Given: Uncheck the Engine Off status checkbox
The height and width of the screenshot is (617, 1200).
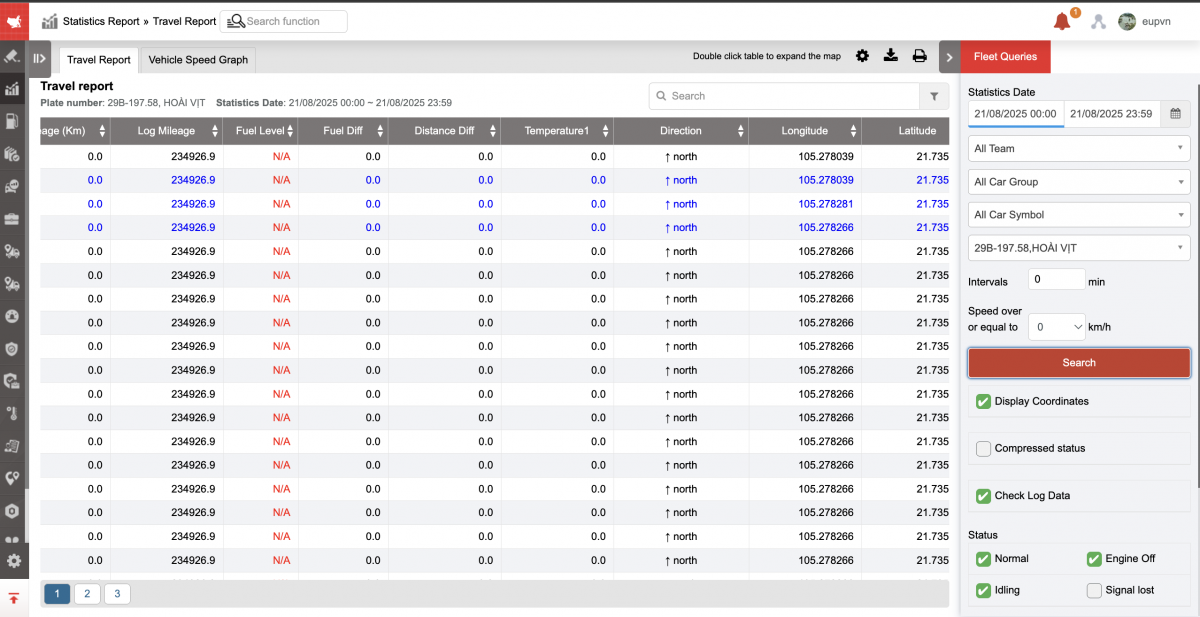Looking at the screenshot, I should click(x=1094, y=559).
